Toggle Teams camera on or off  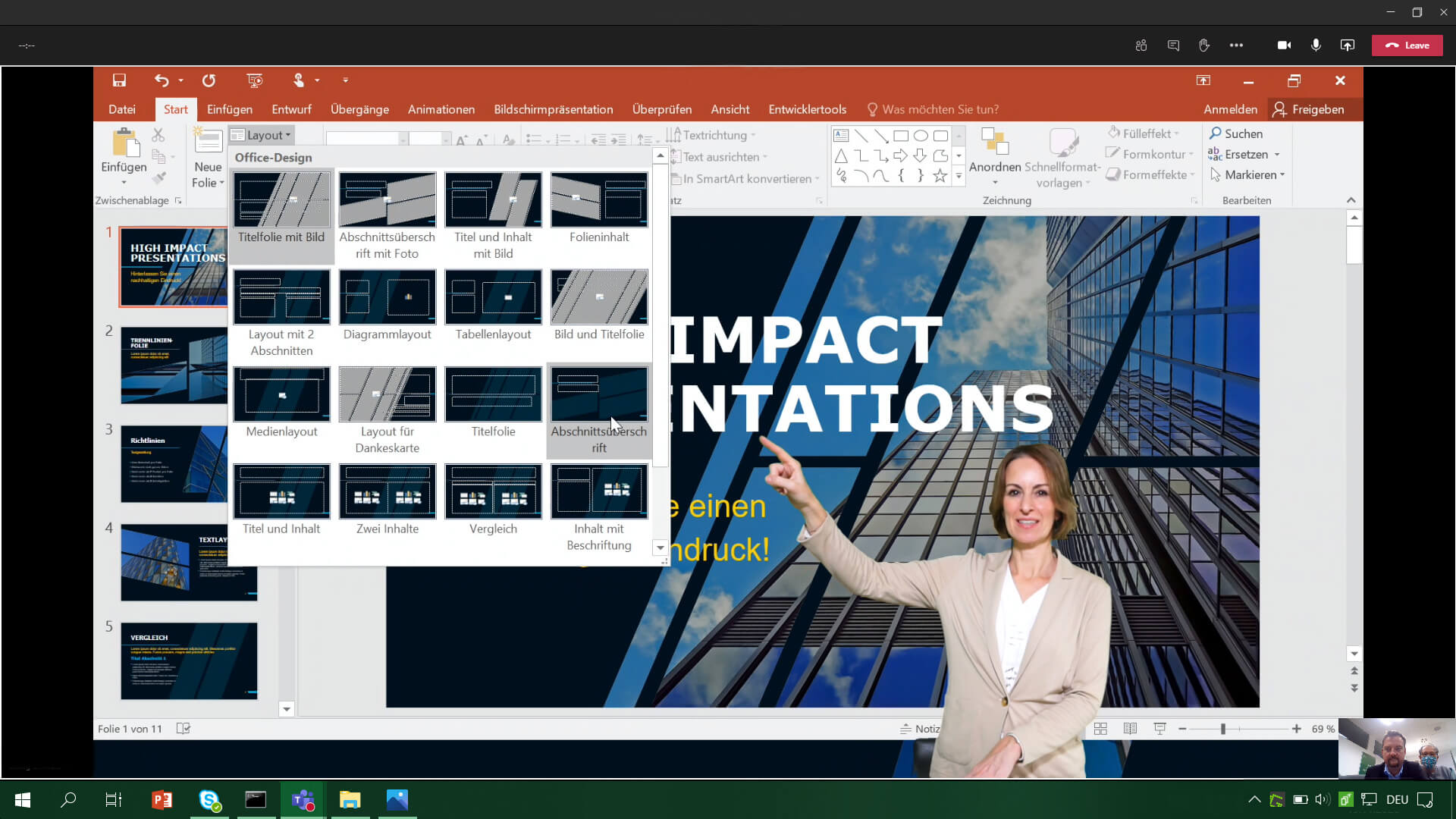tap(1284, 45)
